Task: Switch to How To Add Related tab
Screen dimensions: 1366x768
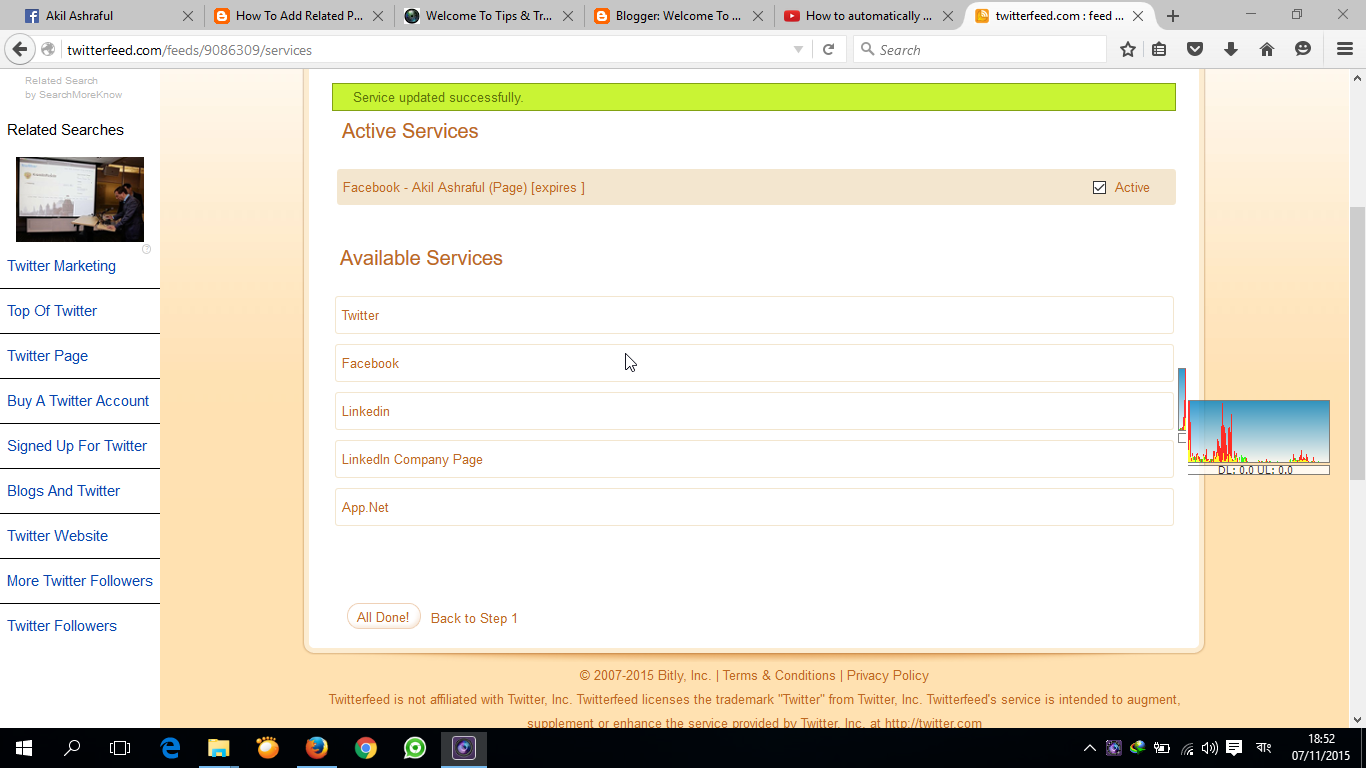Action: (x=298, y=16)
